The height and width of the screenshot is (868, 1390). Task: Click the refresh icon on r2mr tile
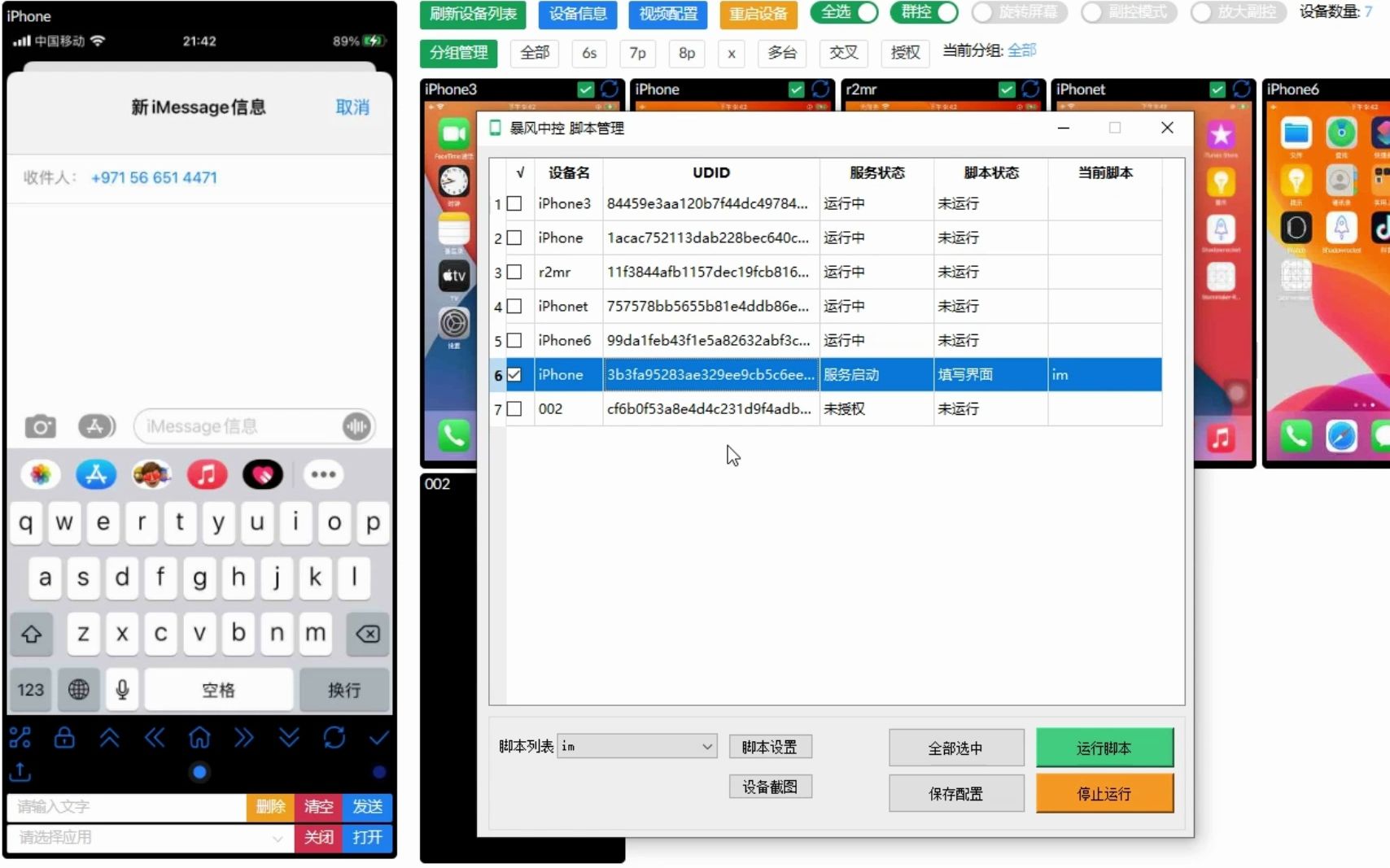pyautogui.click(x=1031, y=89)
